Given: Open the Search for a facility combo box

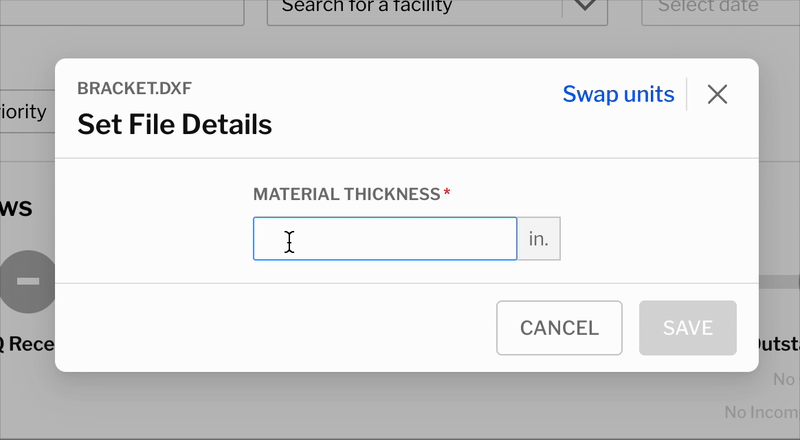Looking at the screenshot, I should tap(437, 10).
